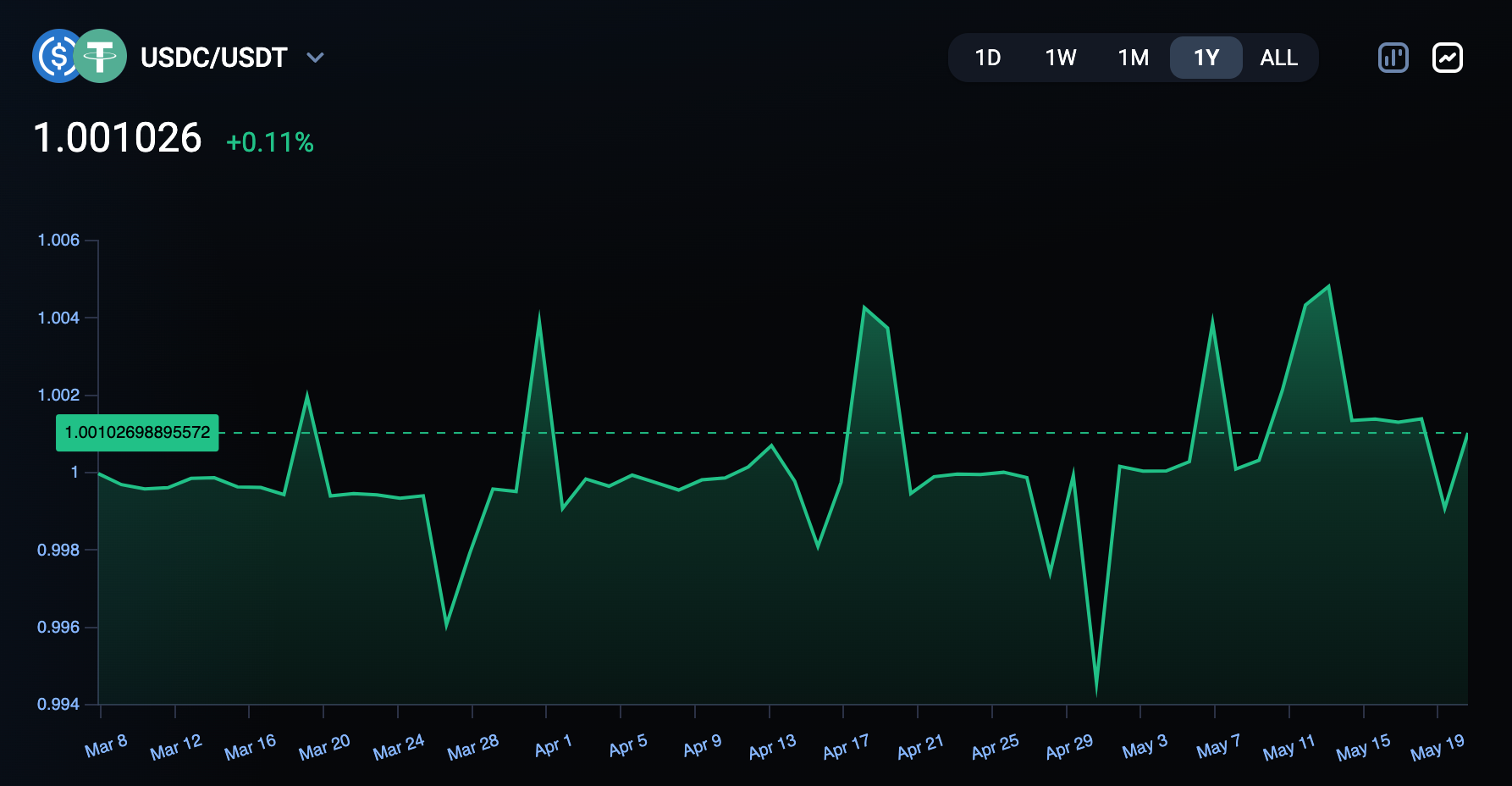Switch to candlestick chart view icon
Viewport: 1512px width, 786px height.
(x=1393, y=58)
